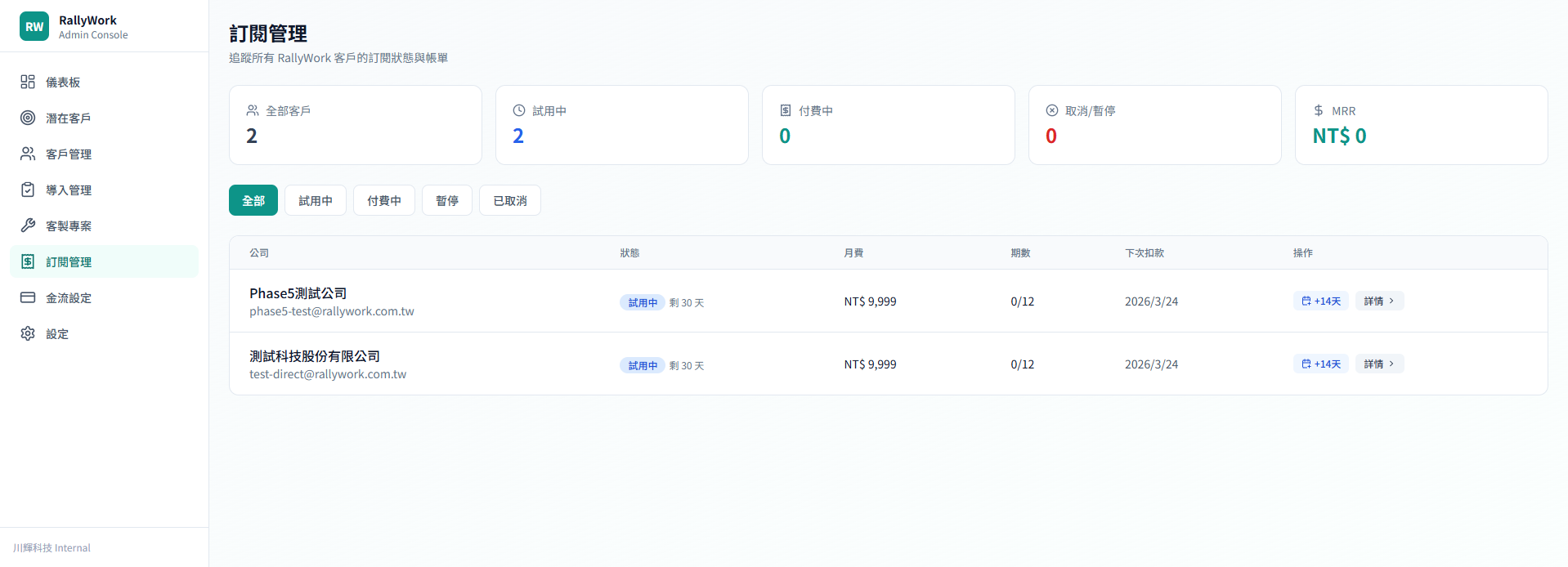Click the 全部客戶 summary card

tap(356, 125)
